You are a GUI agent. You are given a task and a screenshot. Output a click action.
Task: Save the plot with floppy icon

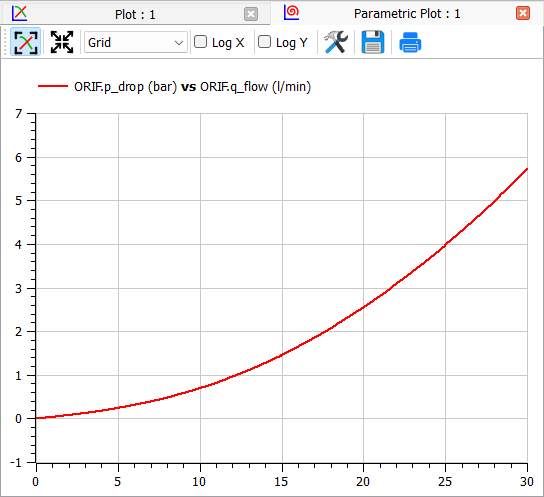coord(373,42)
